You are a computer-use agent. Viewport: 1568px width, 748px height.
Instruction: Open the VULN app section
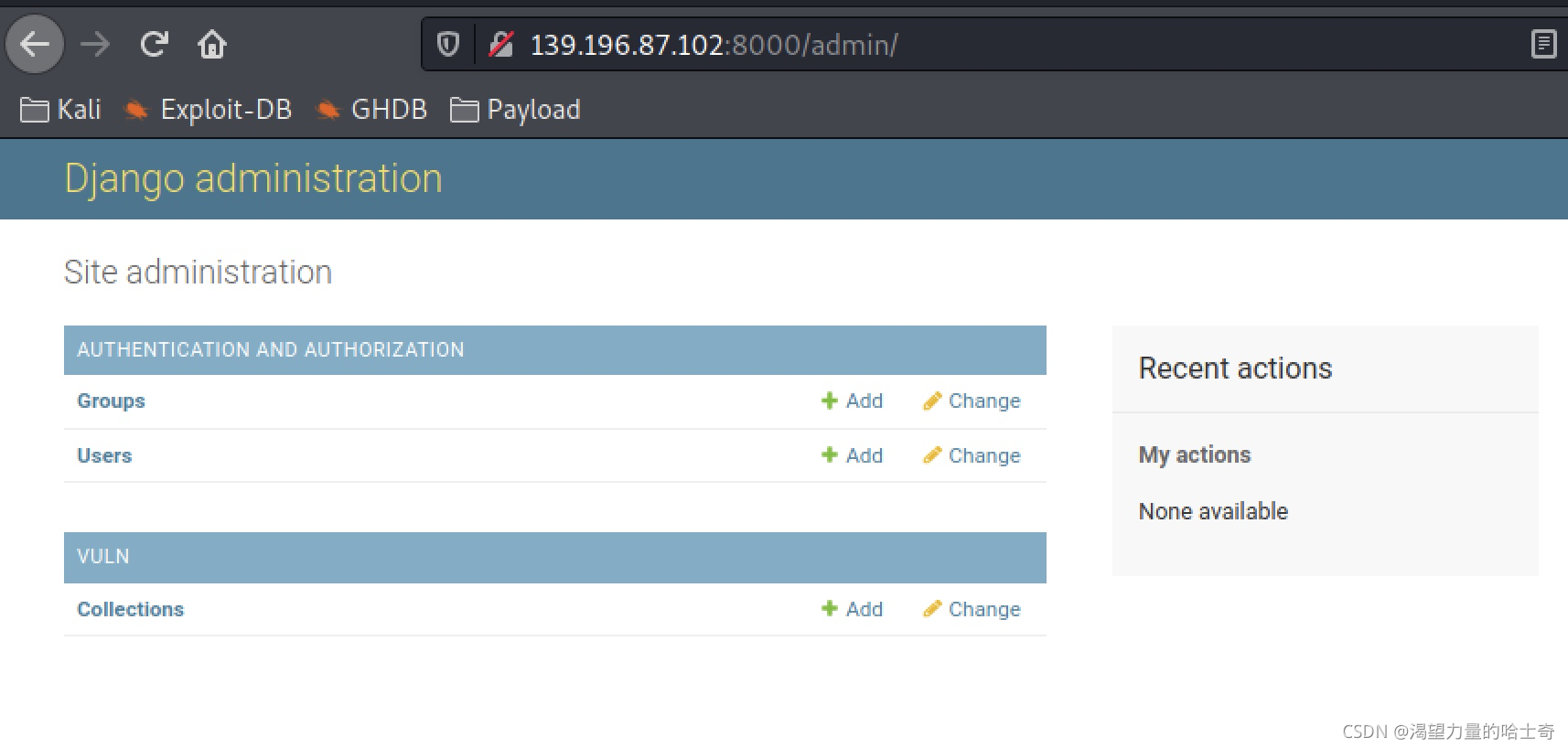point(103,556)
